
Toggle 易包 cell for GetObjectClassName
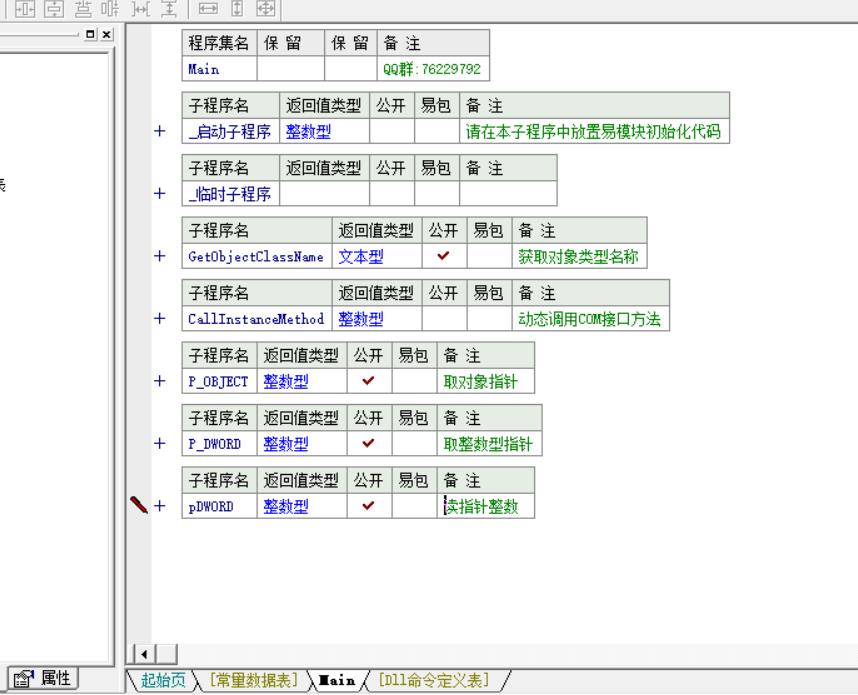pos(489,256)
